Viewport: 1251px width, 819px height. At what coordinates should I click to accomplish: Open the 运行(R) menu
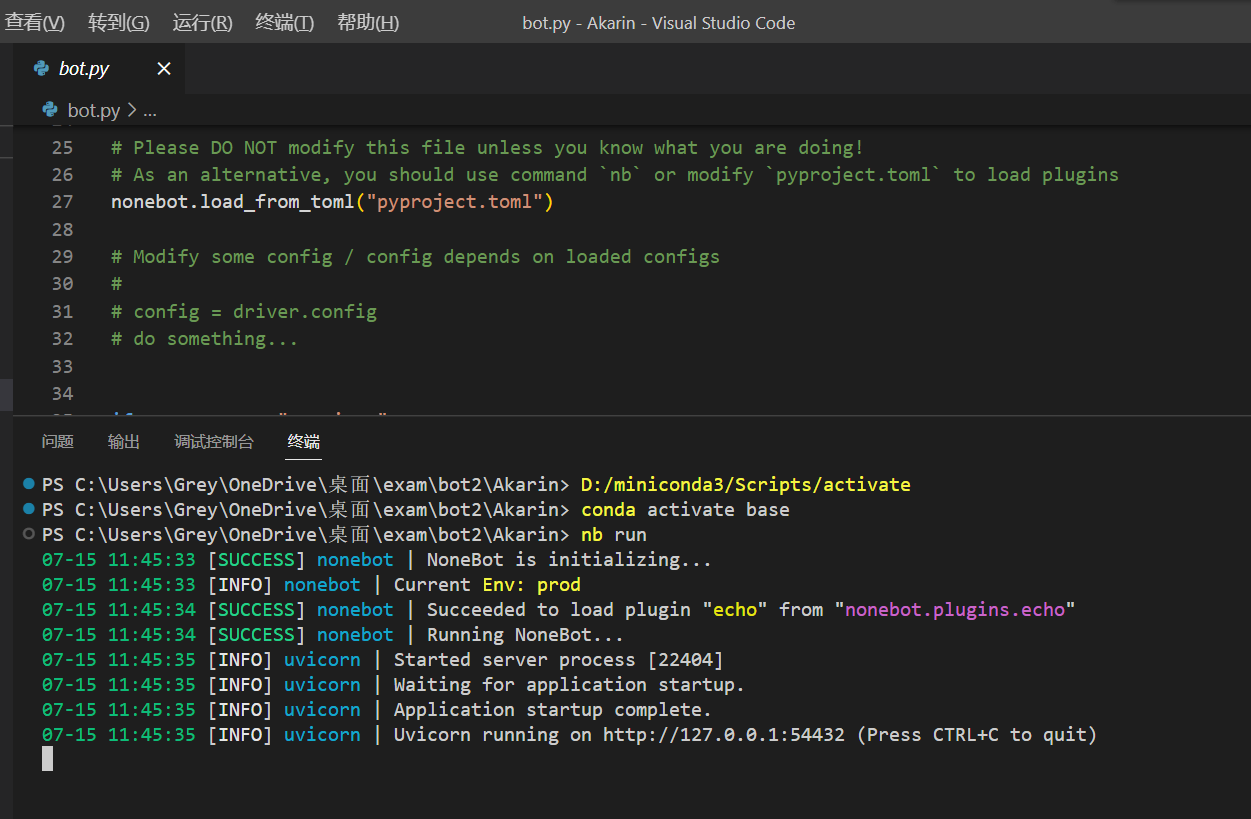[202, 23]
